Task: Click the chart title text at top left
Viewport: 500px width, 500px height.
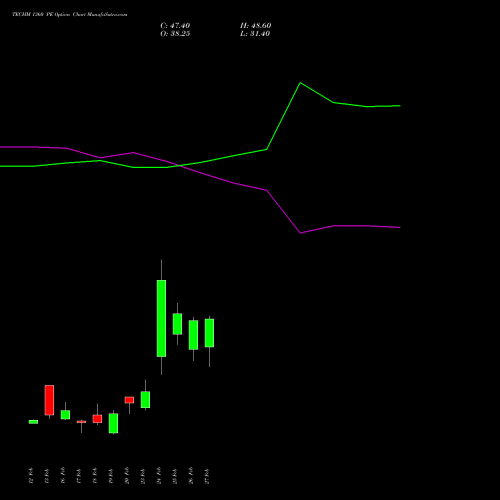Action: [x=70, y=15]
